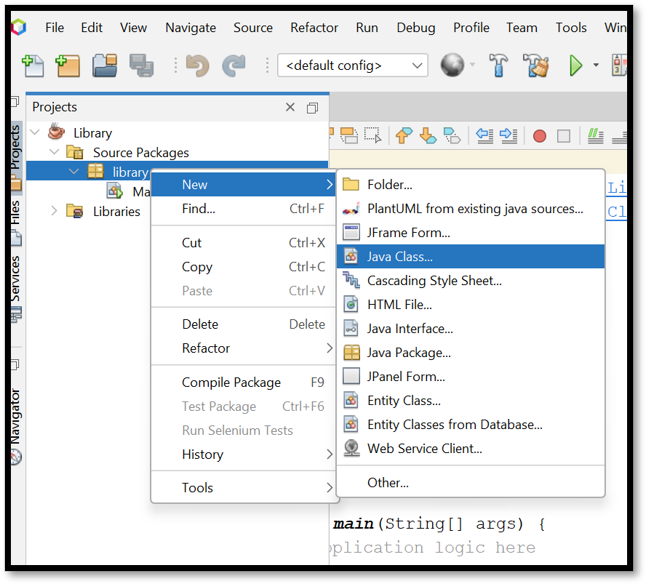
Task: Click the Redo arrow icon
Action: click(234, 65)
